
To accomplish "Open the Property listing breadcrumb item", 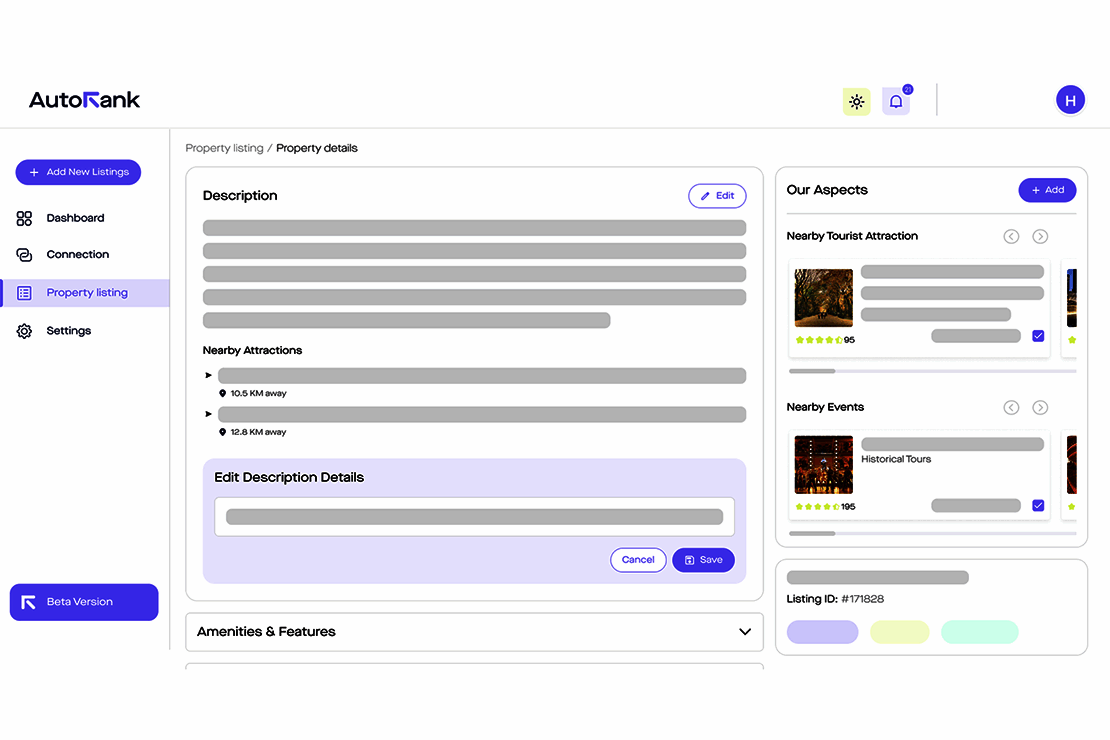I will 224,147.
